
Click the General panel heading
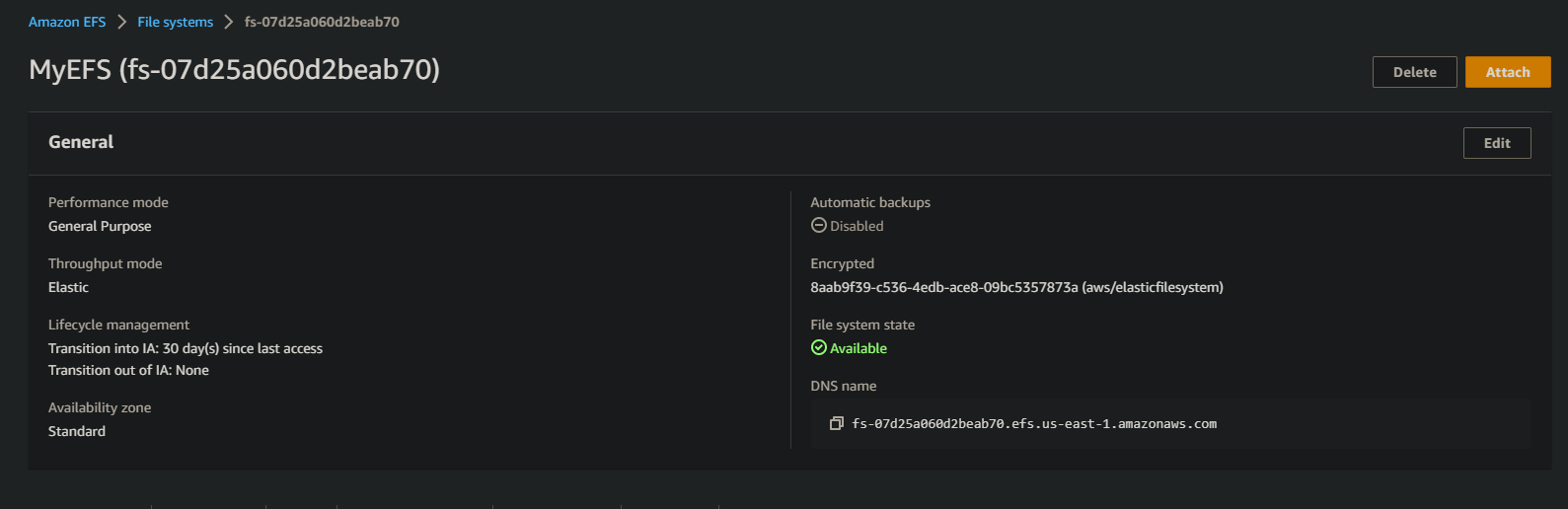[81, 142]
